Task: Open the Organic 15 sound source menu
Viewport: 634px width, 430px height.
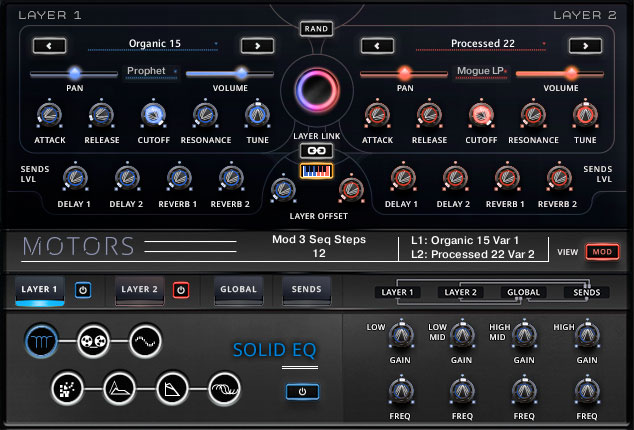Action: tap(152, 44)
